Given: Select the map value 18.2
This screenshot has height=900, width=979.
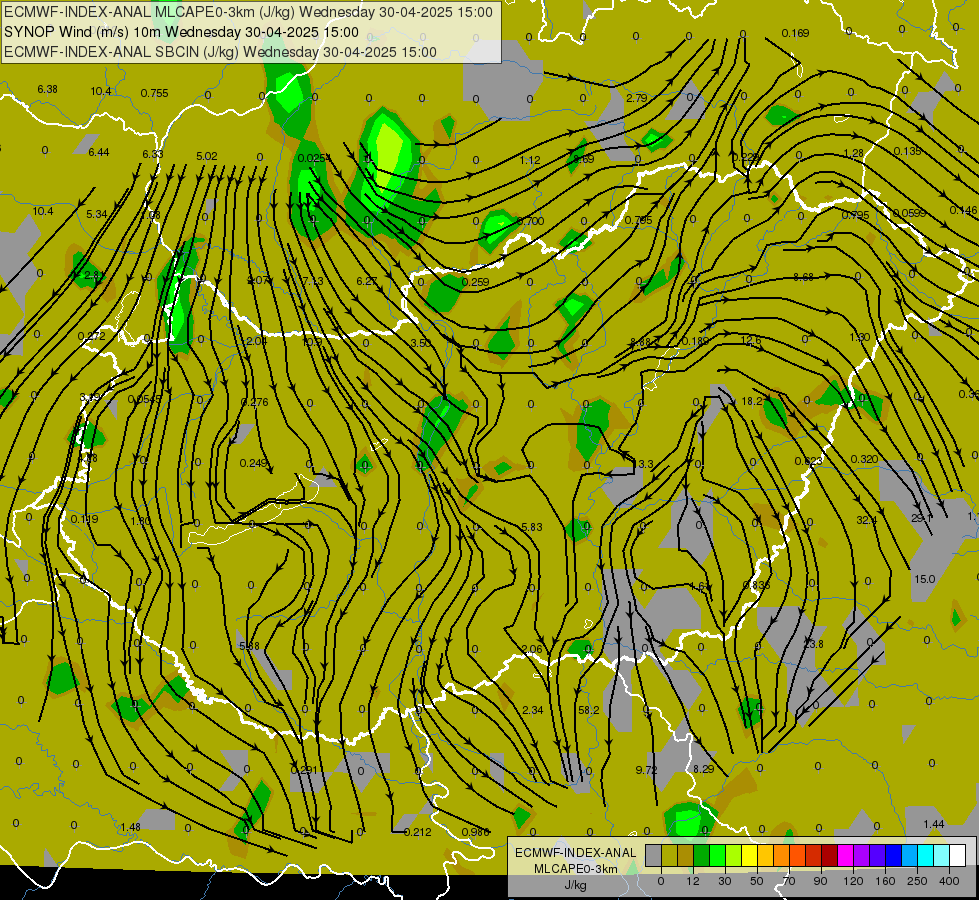Looking at the screenshot, I should (752, 401).
